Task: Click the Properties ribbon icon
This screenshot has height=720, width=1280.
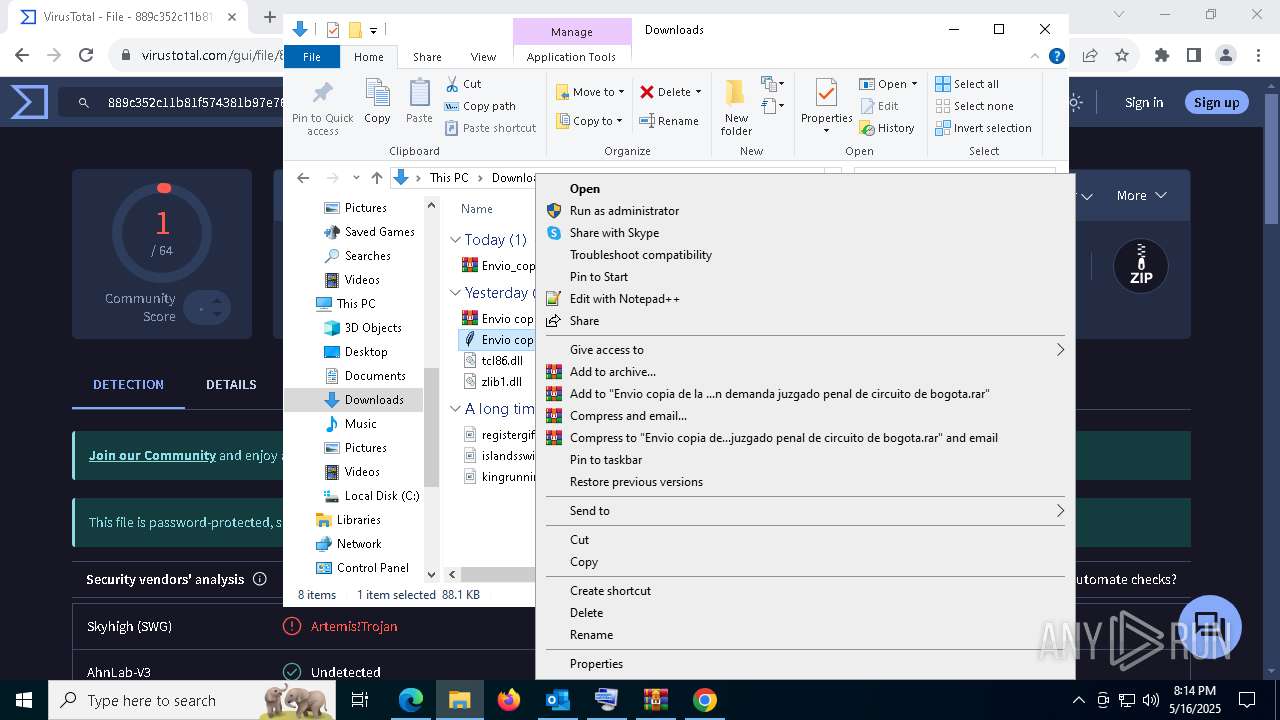Action: (826, 107)
